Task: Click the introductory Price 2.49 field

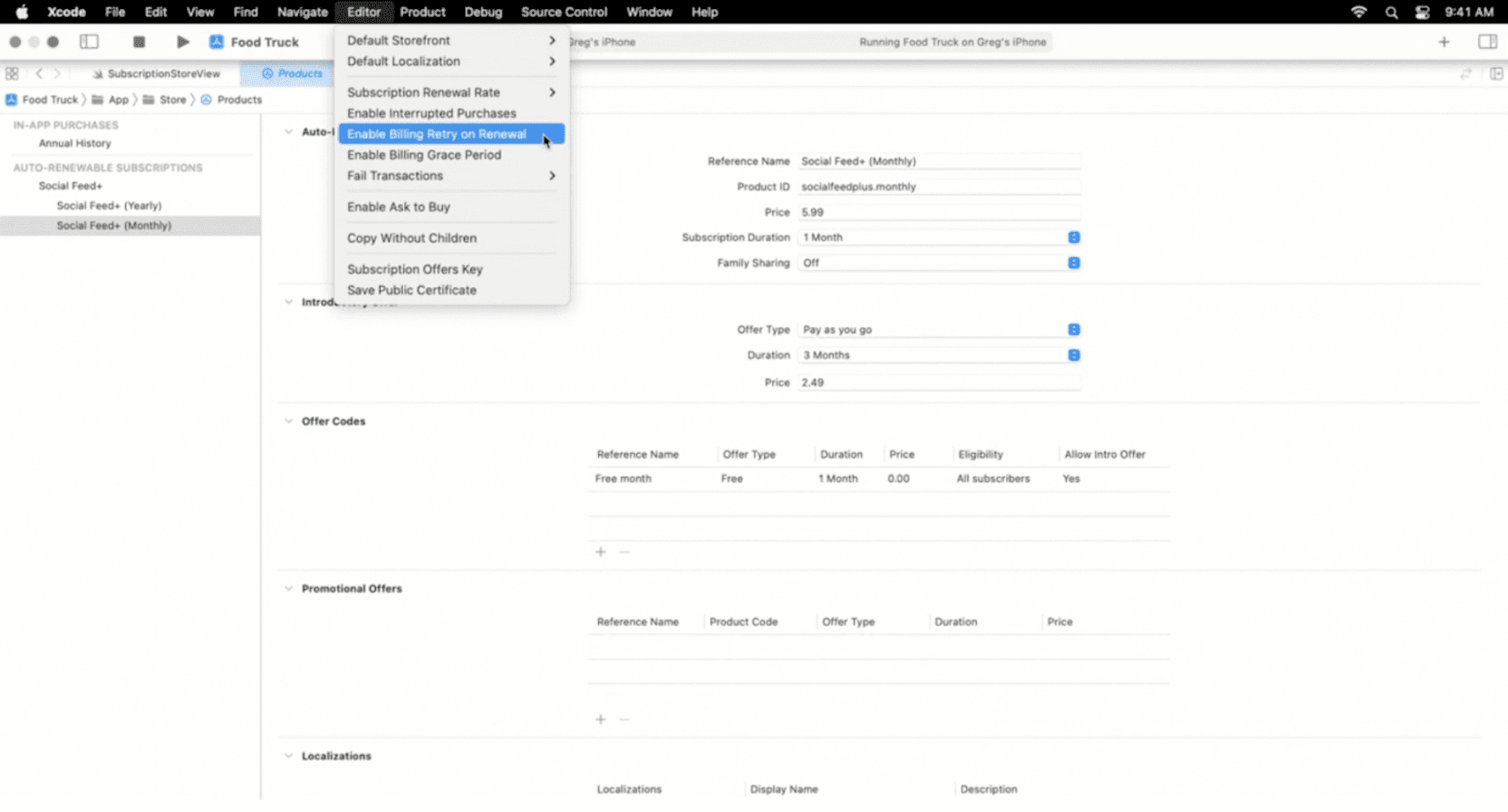Action: point(940,382)
